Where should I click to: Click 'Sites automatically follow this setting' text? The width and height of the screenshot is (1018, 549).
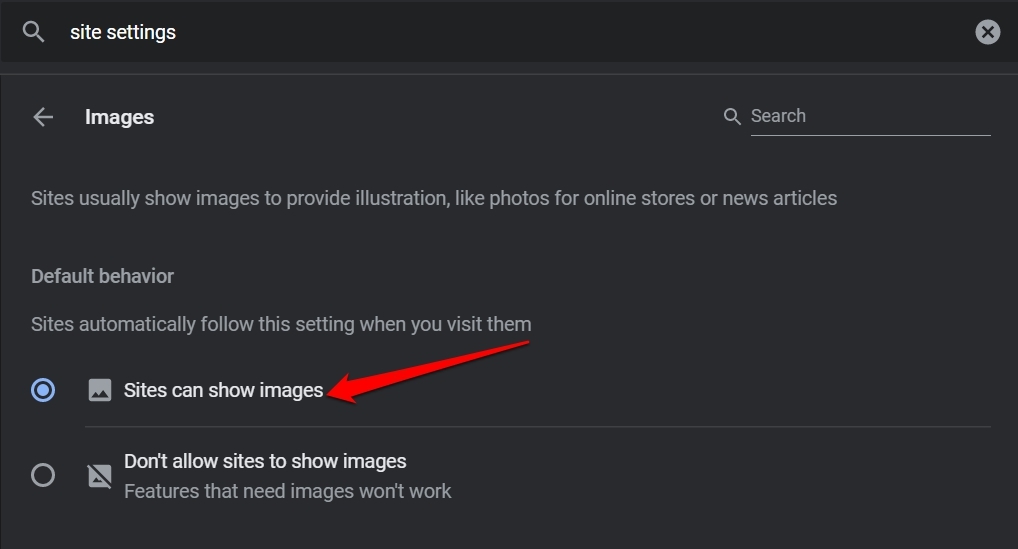point(281,324)
